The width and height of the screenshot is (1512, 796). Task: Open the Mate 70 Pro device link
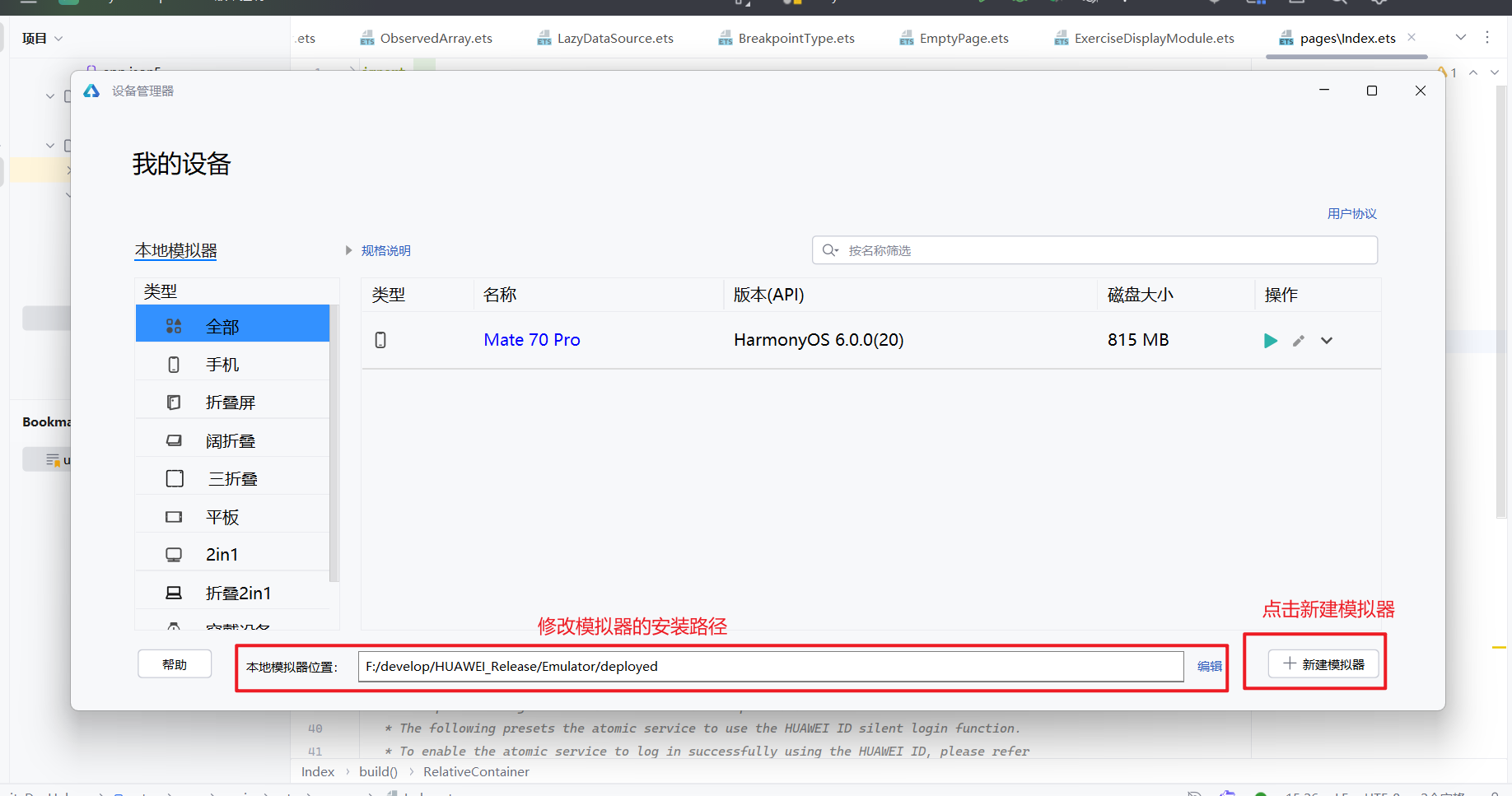click(x=532, y=340)
